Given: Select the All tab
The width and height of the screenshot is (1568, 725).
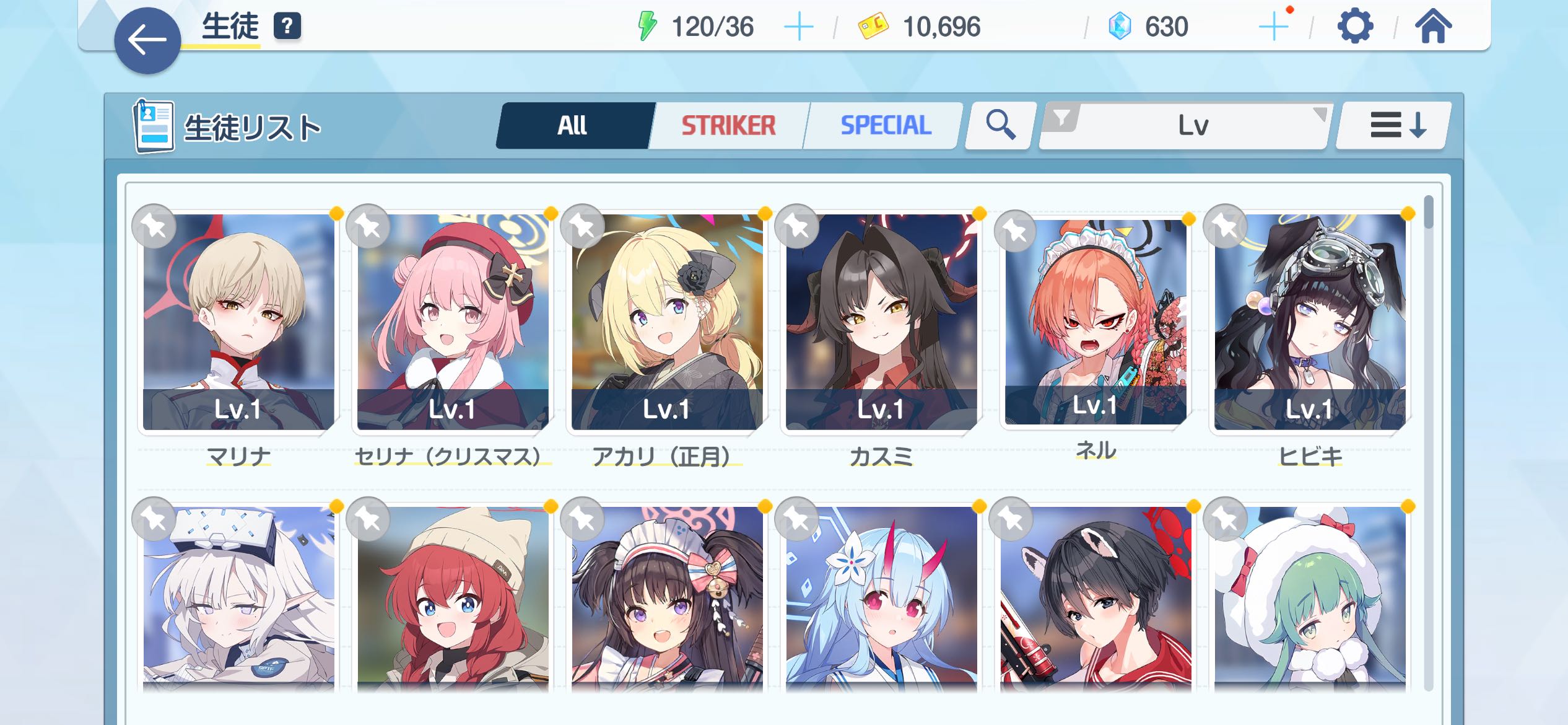Looking at the screenshot, I should pos(572,125).
